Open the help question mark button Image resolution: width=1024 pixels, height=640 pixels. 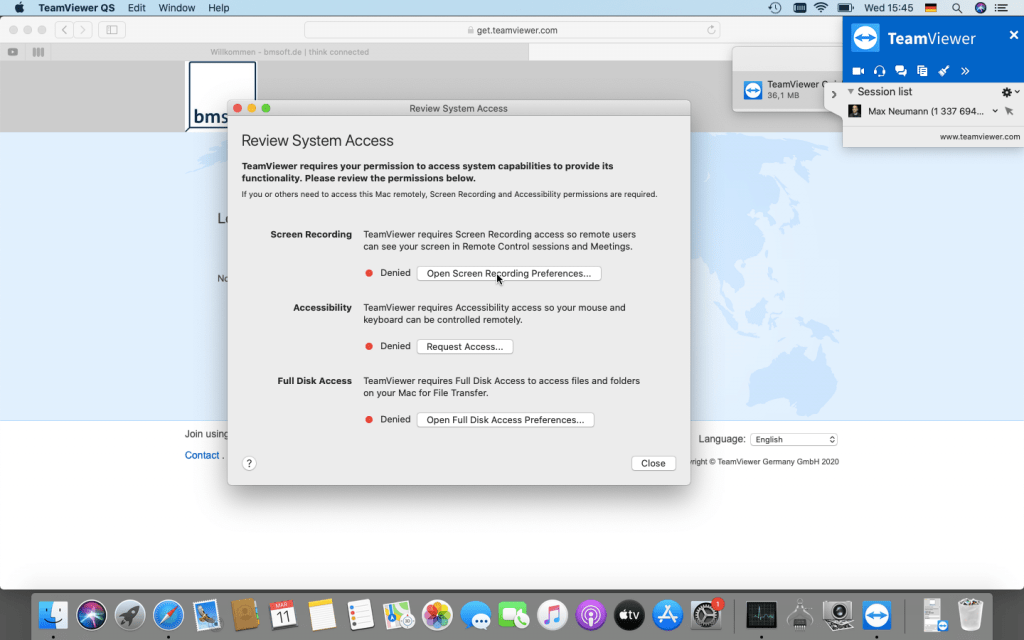pyautogui.click(x=249, y=463)
